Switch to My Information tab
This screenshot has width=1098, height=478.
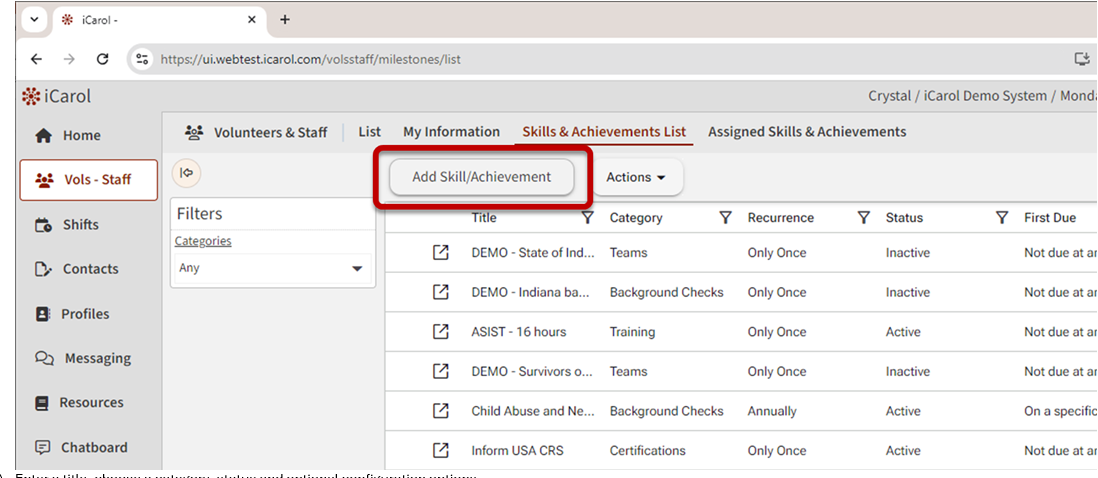[x=451, y=132]
